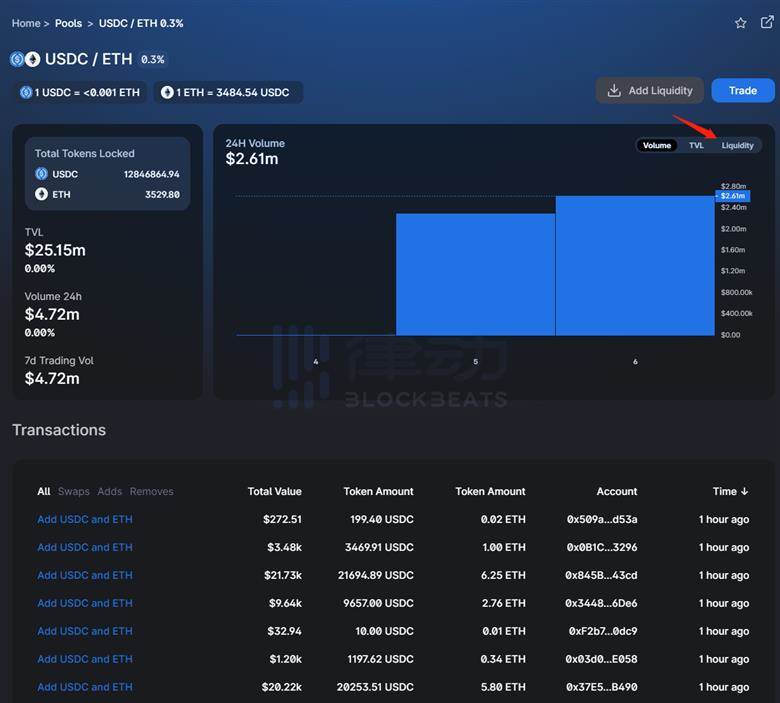Open Add USDC and ETH for $20.22k

pyautogui.click(x=85, y=687)
